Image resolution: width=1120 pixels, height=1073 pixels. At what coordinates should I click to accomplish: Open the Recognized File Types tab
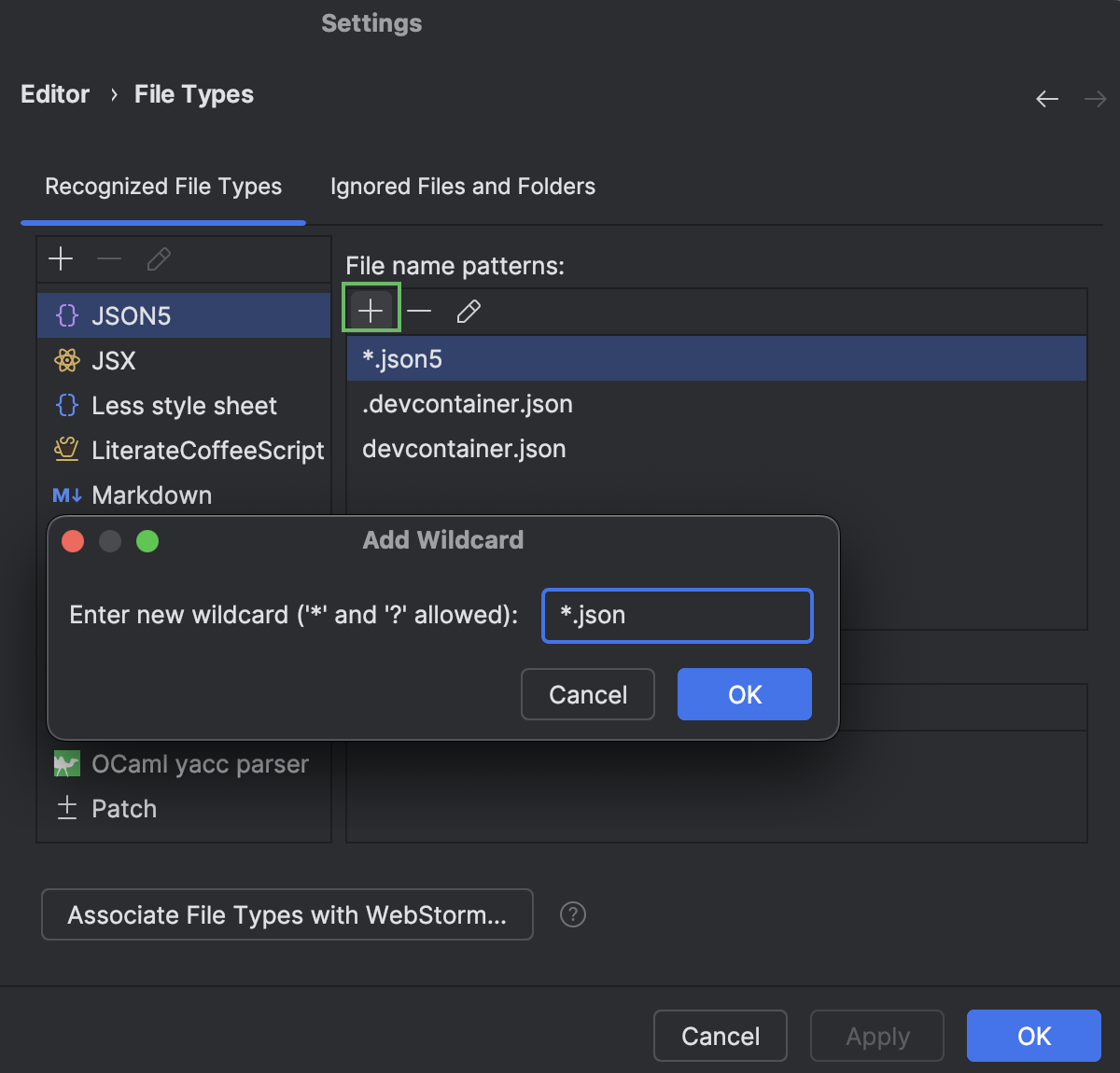[x=163, y=187]
